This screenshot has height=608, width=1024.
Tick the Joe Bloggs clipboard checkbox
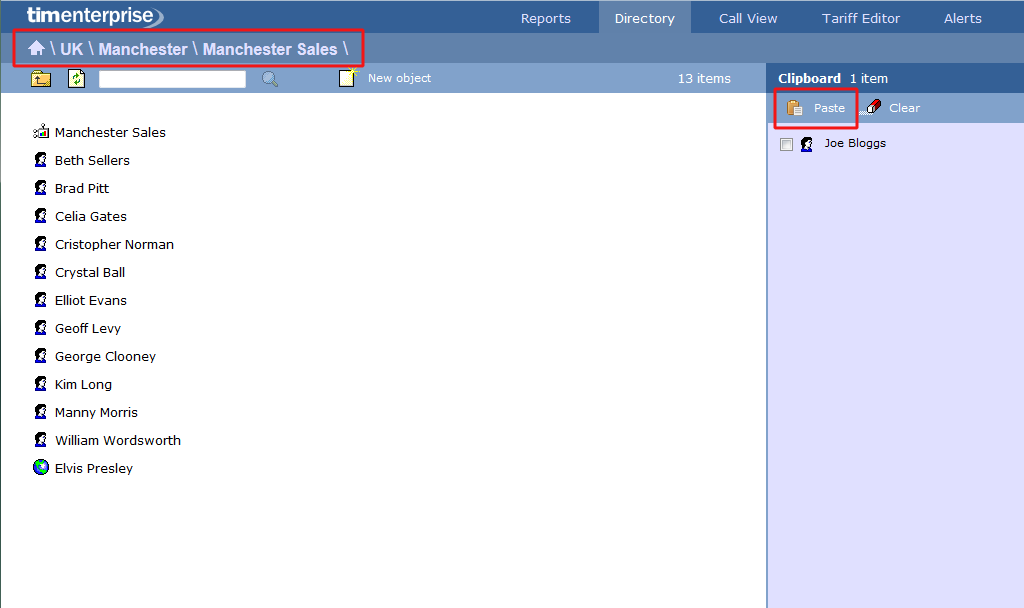pyautogui.click(x=786, y=144)
